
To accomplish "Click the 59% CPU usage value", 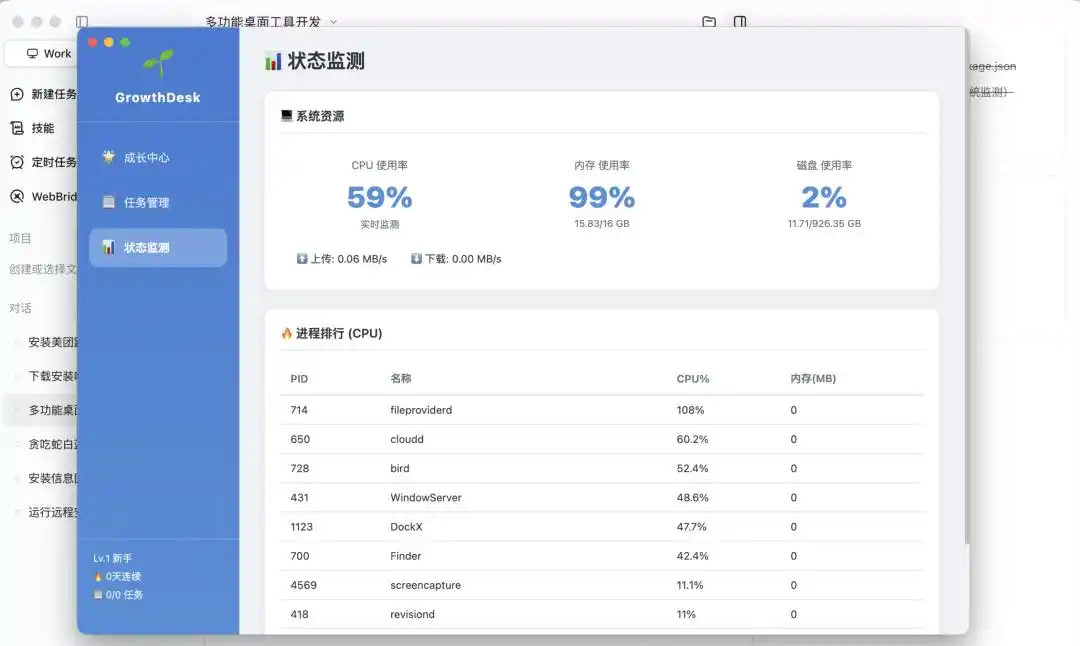I will coord(380,198).
